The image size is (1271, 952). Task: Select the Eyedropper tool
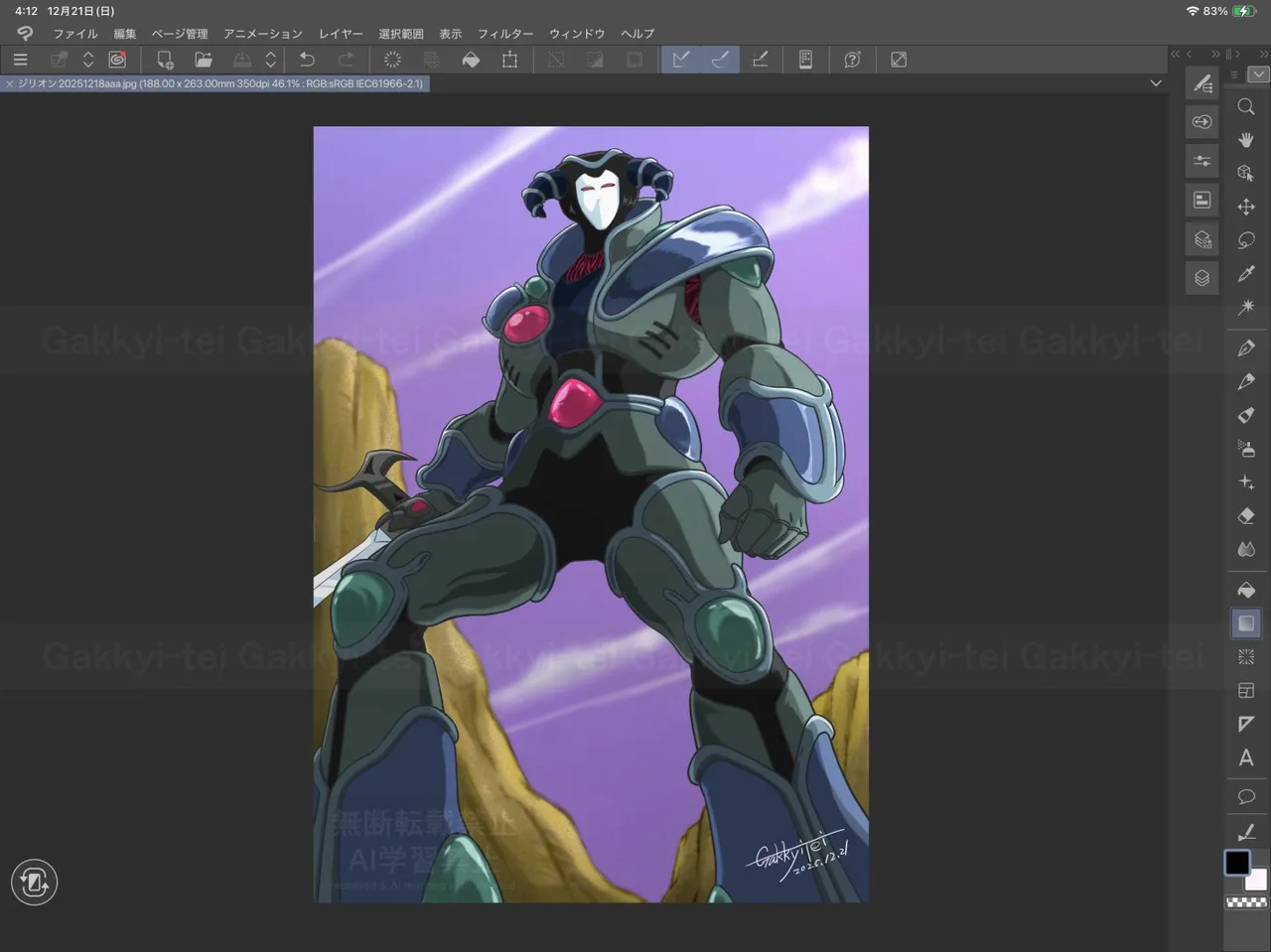[1246, 274]
